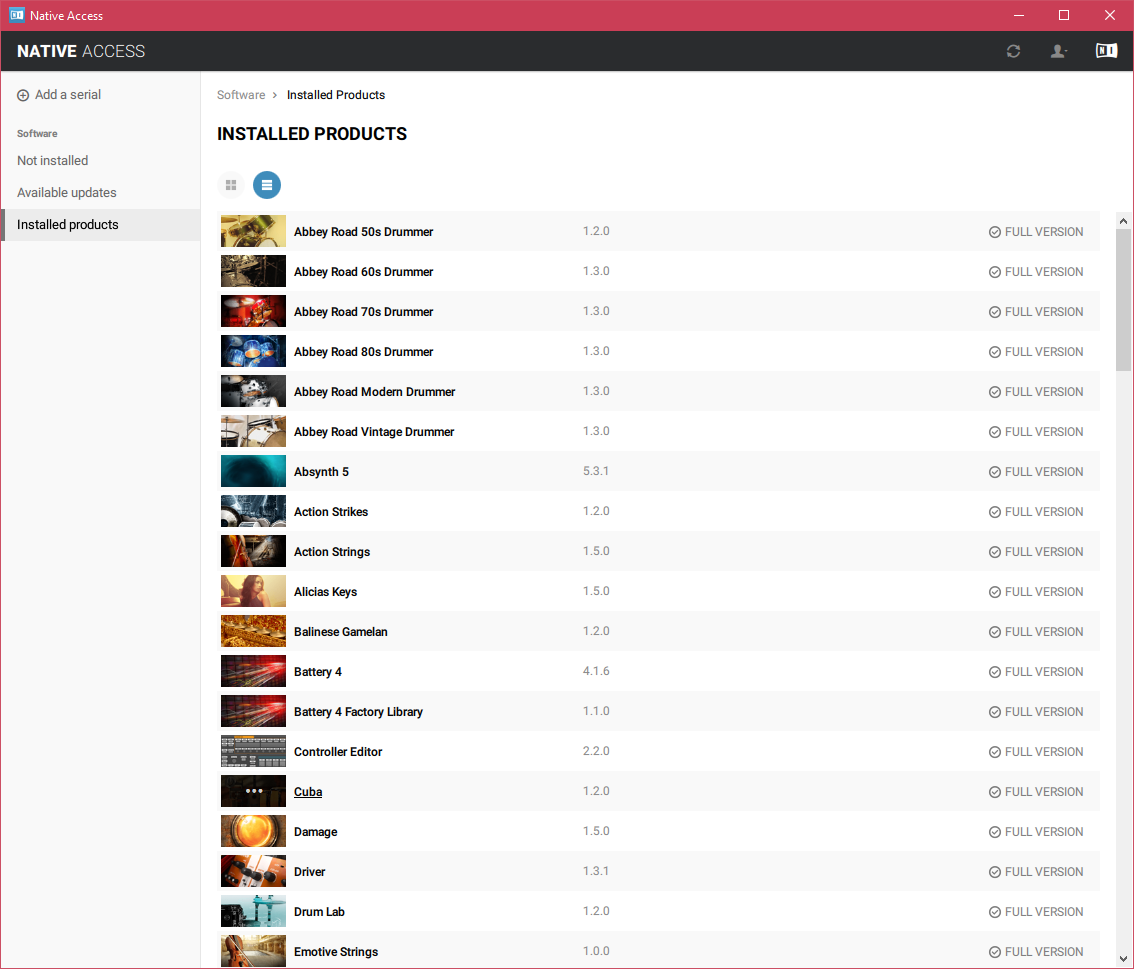This screenshot has width=1134, height=969.
Task: Select Installed products in sidebar
Action: 101,225
